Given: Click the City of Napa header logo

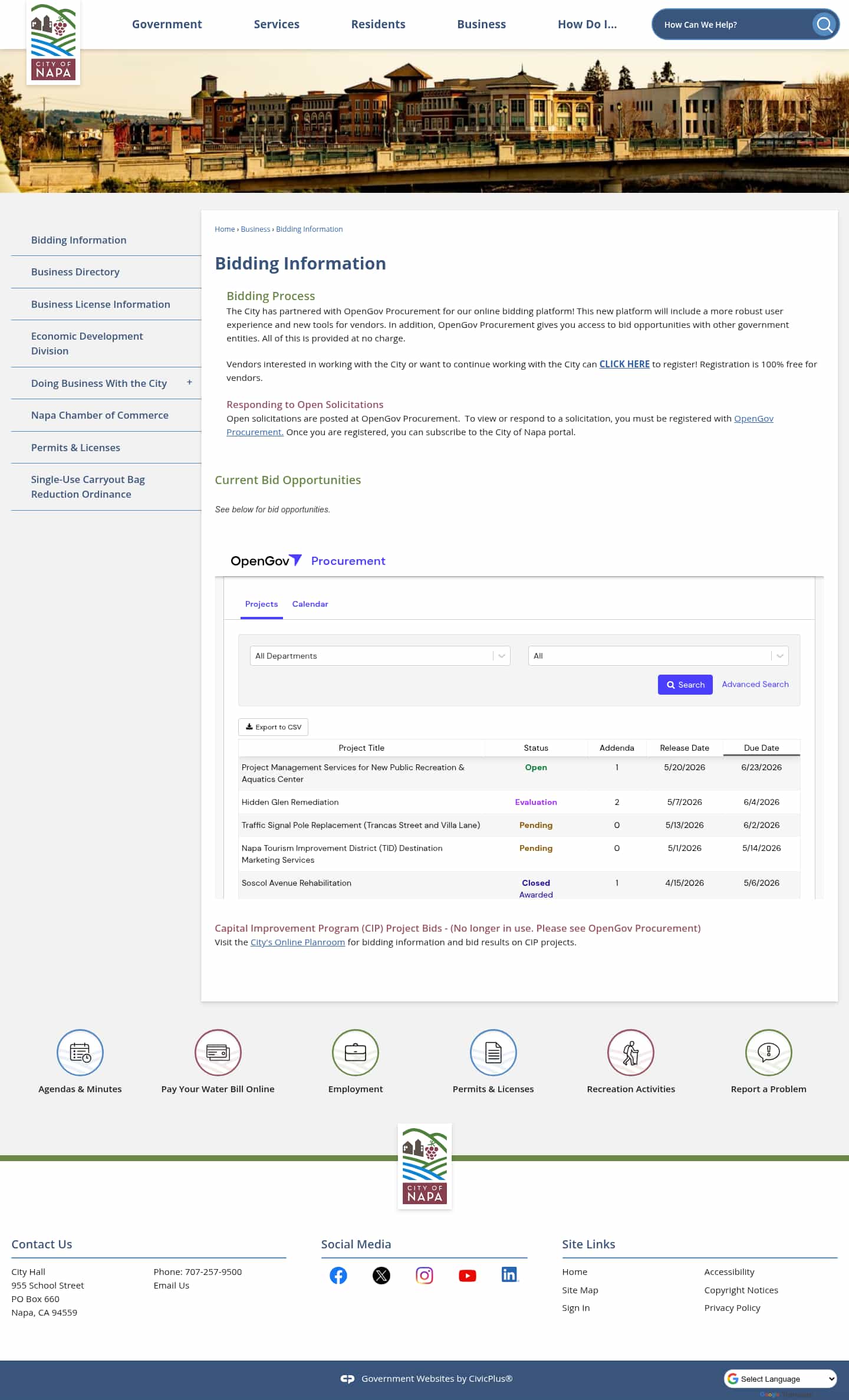Looking at the screenshot, I should [53, 42].
